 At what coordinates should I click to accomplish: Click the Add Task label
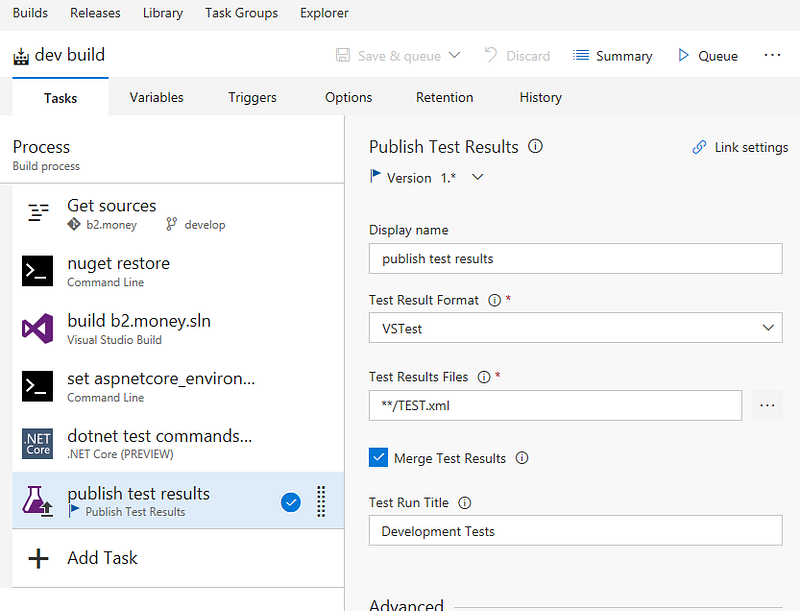(x=103, y=558)
